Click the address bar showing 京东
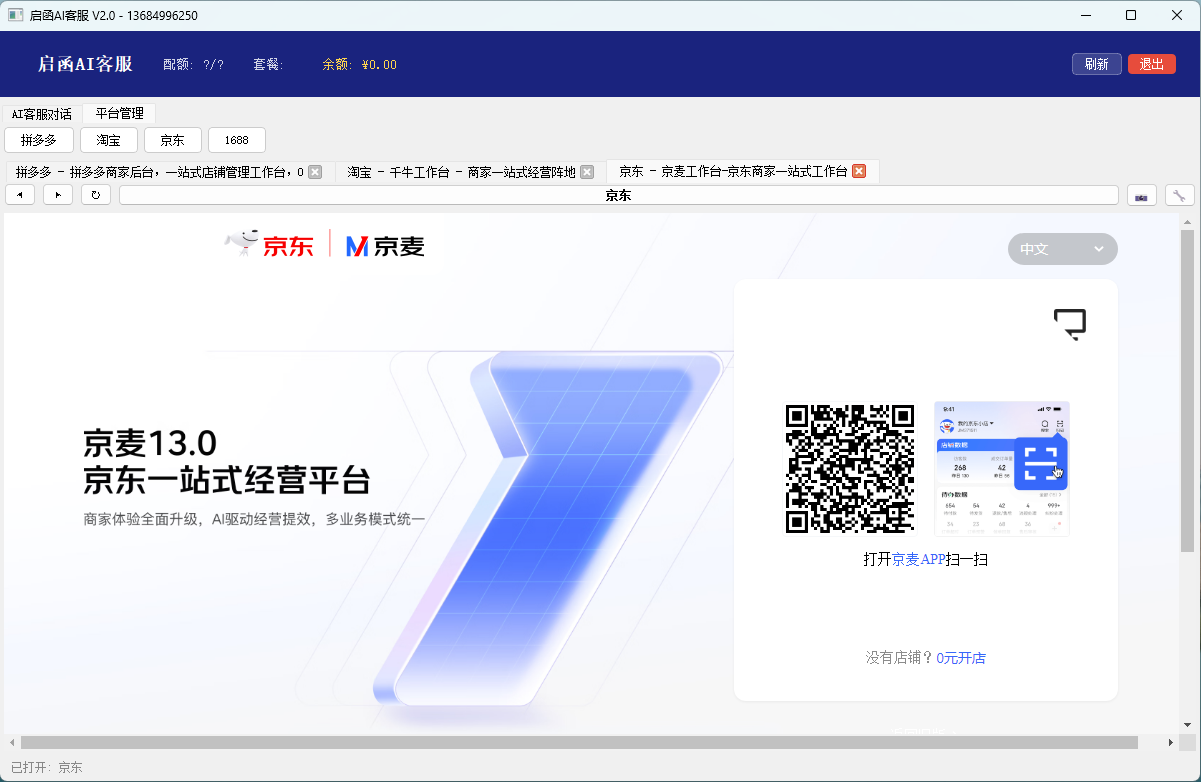The image size is (1201, 782). coord(618,195)
